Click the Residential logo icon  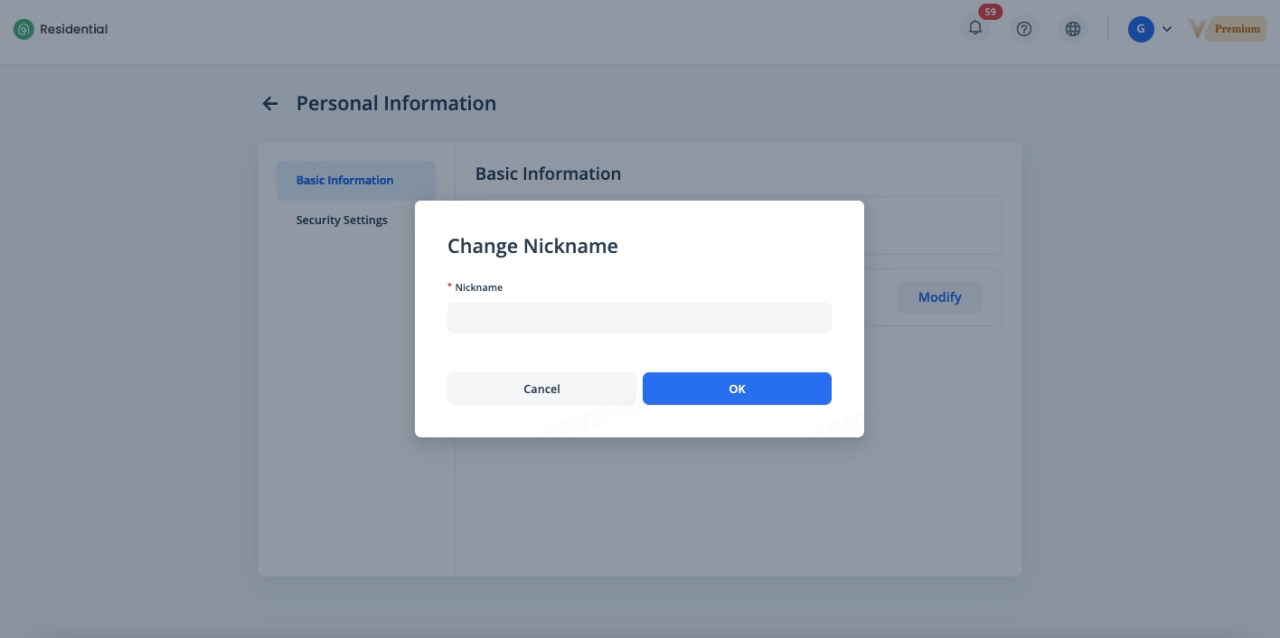[x=23, y=29]
